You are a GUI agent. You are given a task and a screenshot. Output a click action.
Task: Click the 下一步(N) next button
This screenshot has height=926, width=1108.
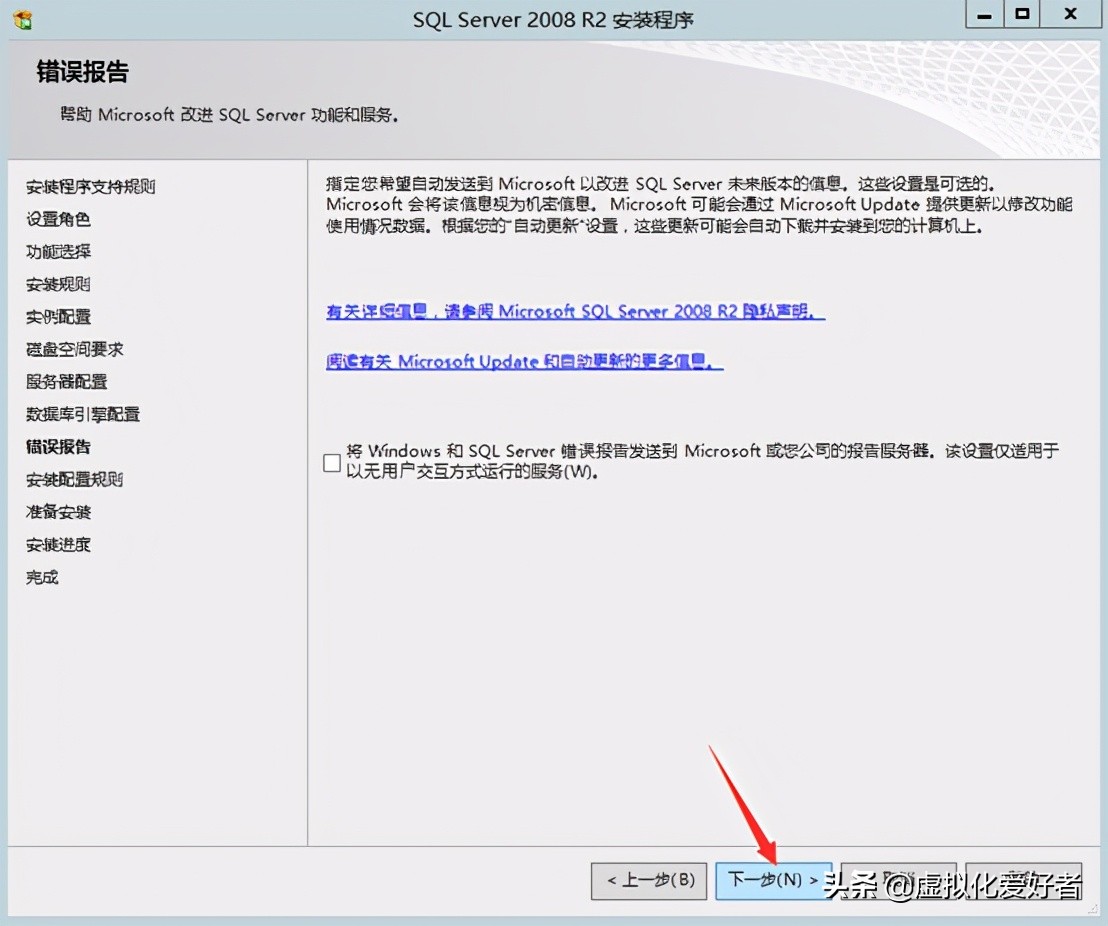point(773,880)
